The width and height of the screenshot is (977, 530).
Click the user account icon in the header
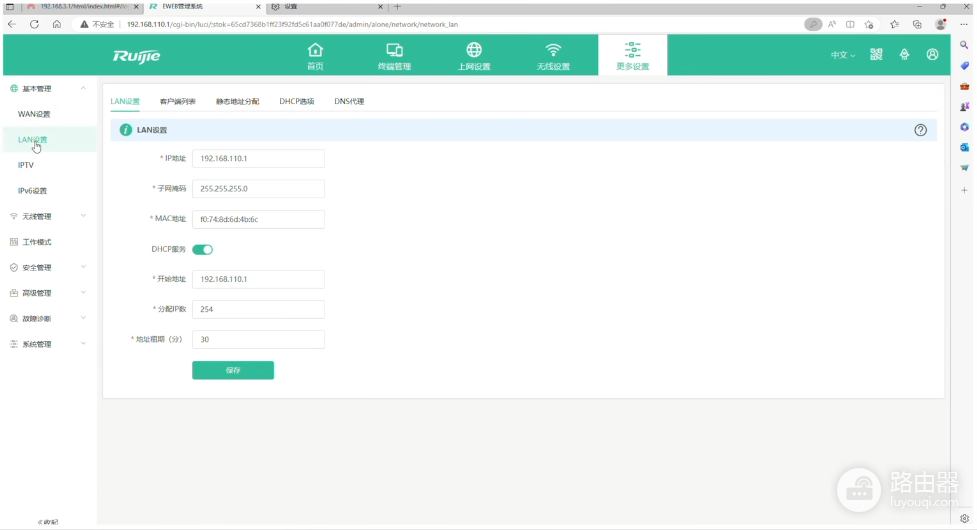(932, 55)
